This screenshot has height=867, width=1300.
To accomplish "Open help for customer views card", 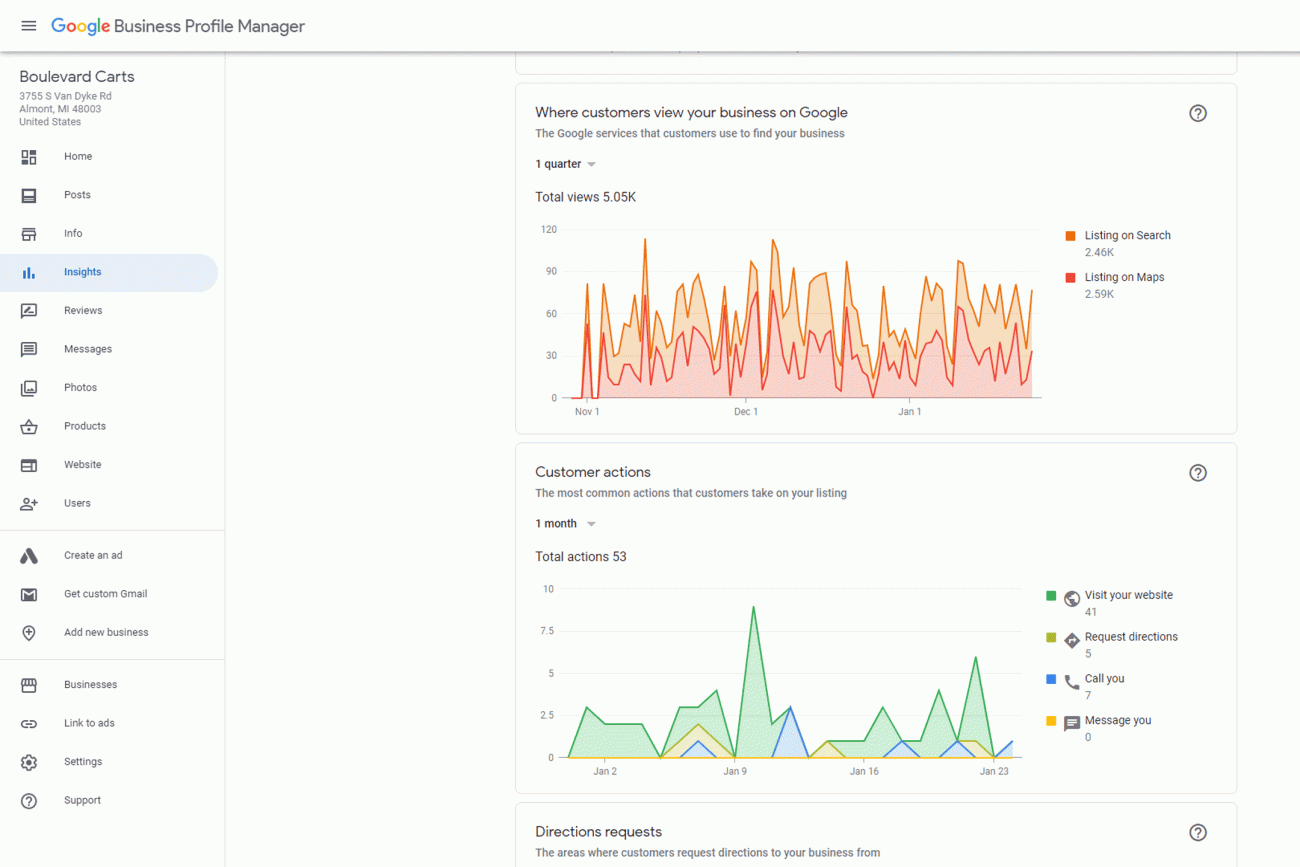I will tap(1198, 113).
